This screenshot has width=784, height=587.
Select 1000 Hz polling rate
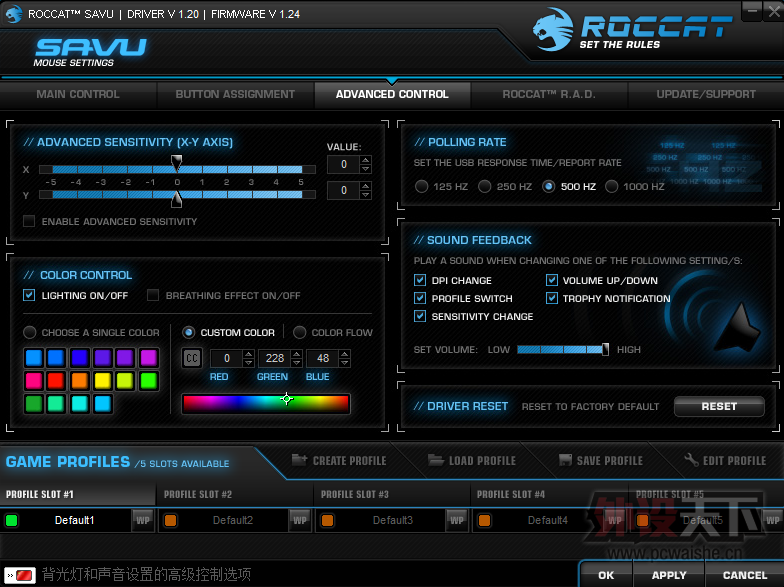point(612,186)
